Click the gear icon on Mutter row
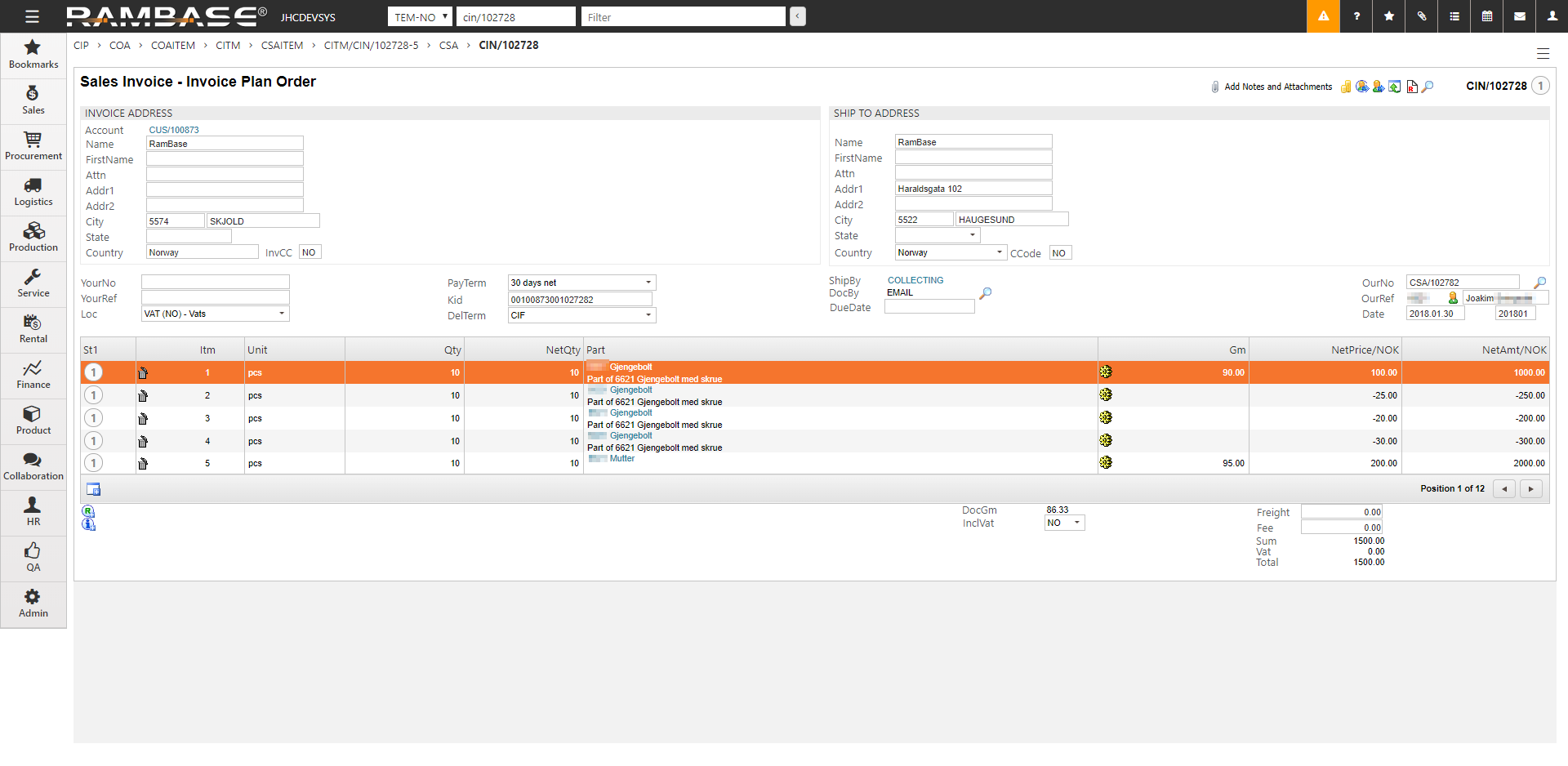 click(x=1106, y=463)
